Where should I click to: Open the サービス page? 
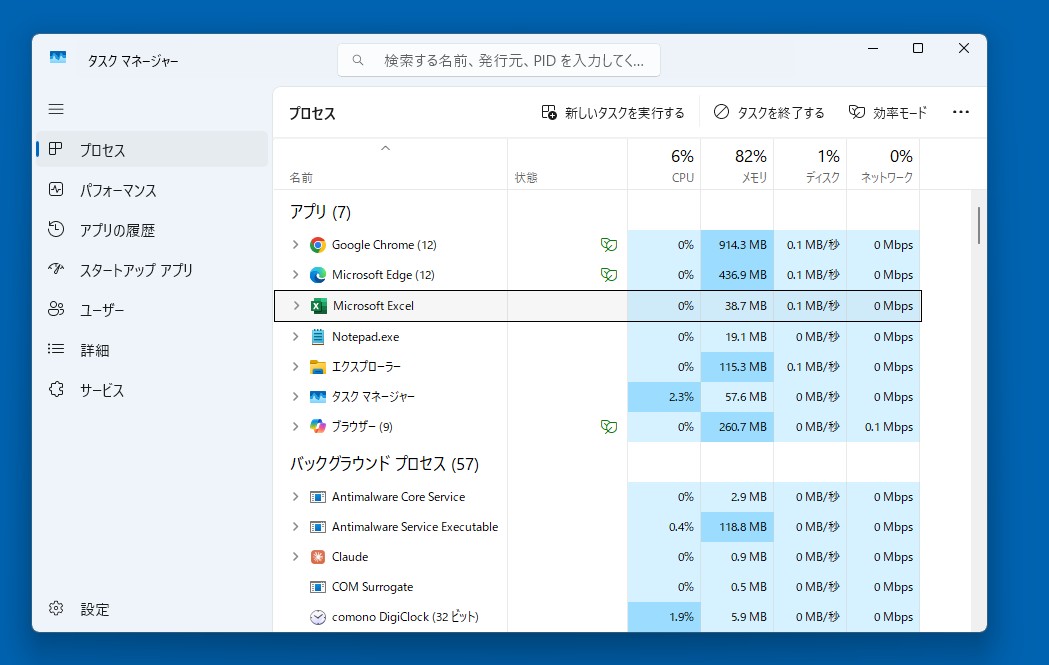point(153,390)
